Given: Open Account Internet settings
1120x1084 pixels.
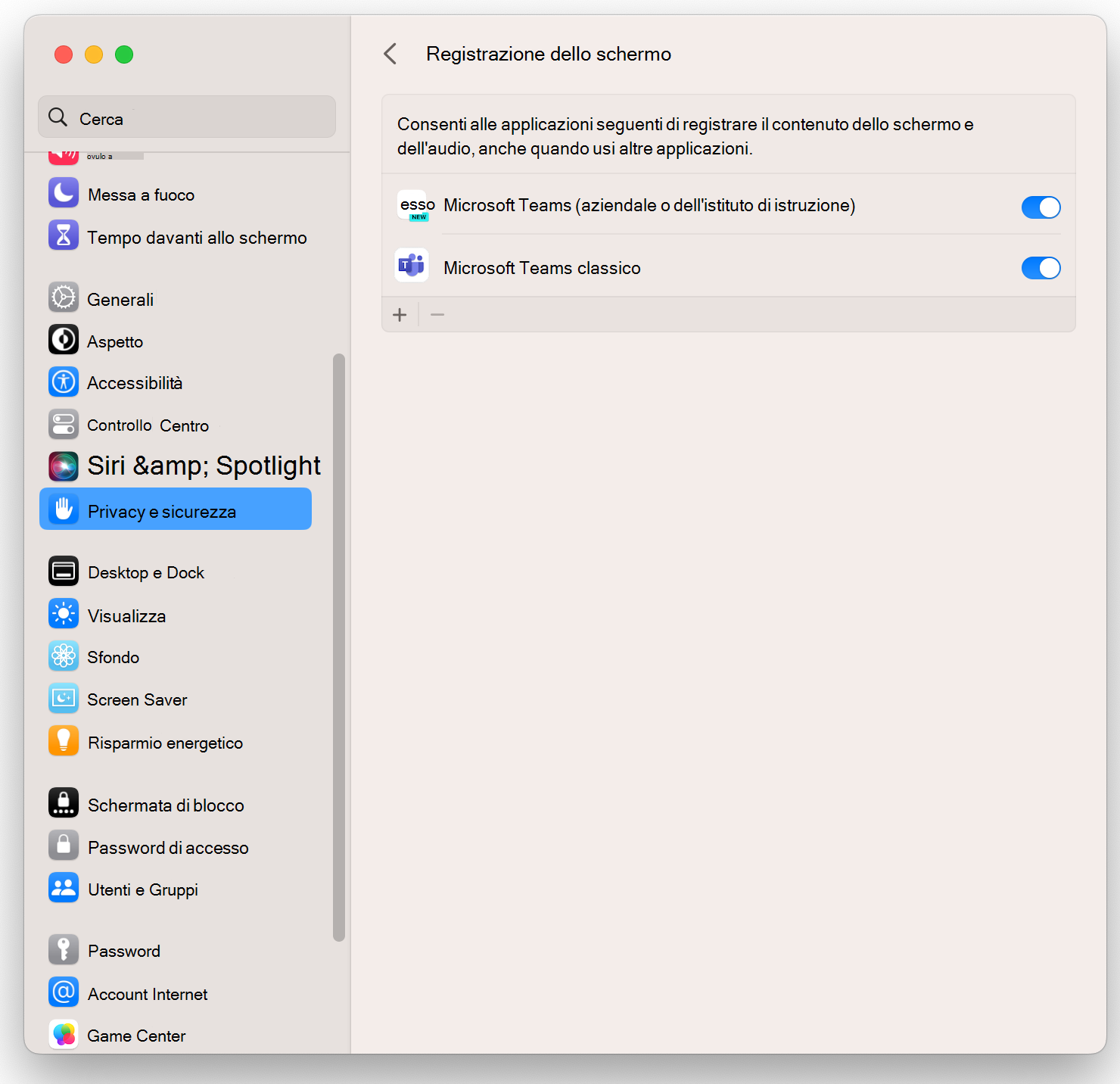Looking at the screenshot, I should coord(147,993).
